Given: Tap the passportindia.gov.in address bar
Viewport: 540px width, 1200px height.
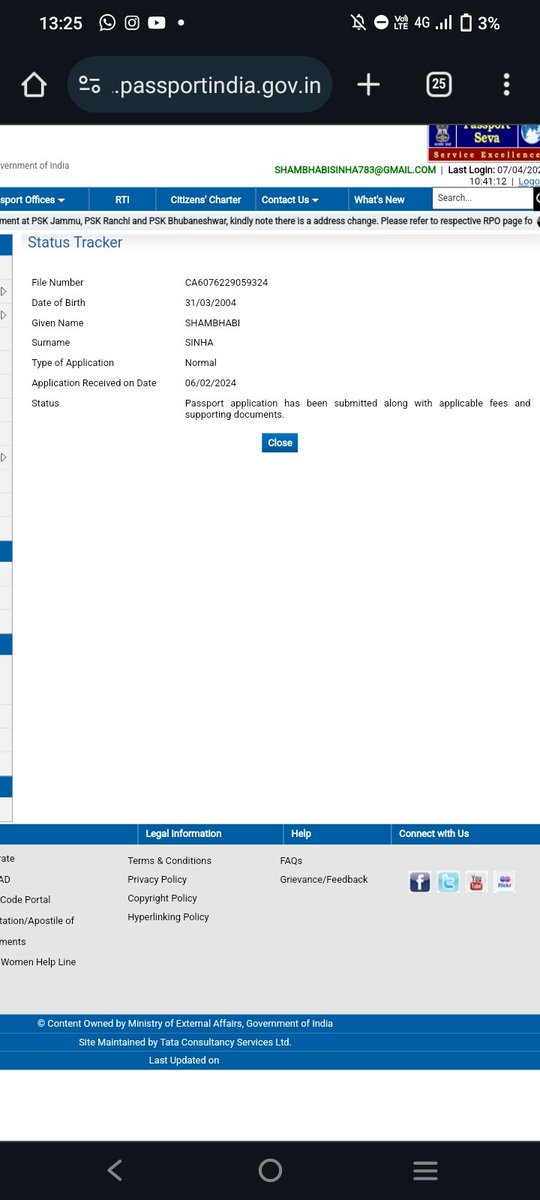Looking at the screenshot, I should point(200,85).
